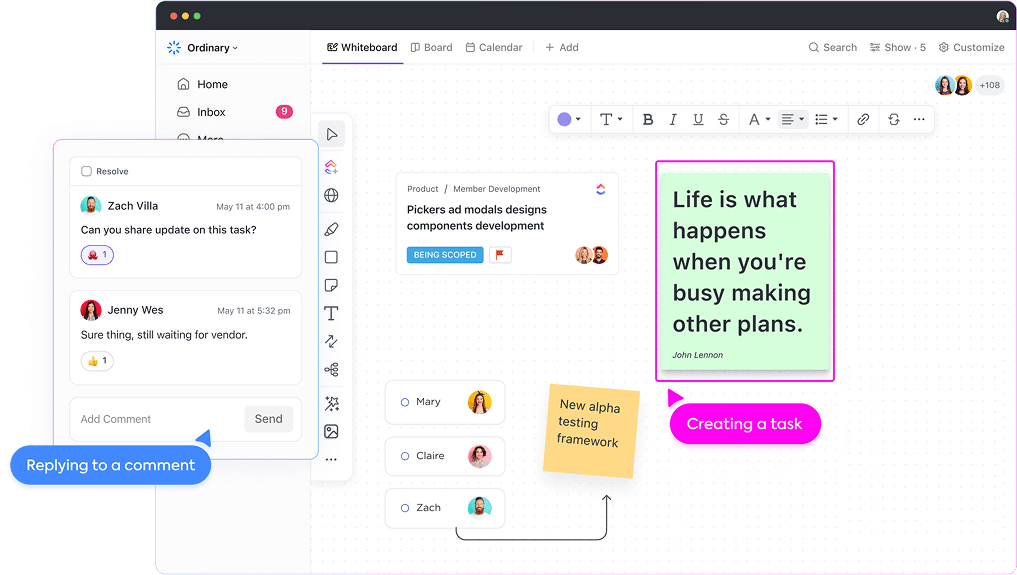This screenshot has width=1017, height=575.
Task: Select the globe embed website tool
Action: (x=331, y=195)
